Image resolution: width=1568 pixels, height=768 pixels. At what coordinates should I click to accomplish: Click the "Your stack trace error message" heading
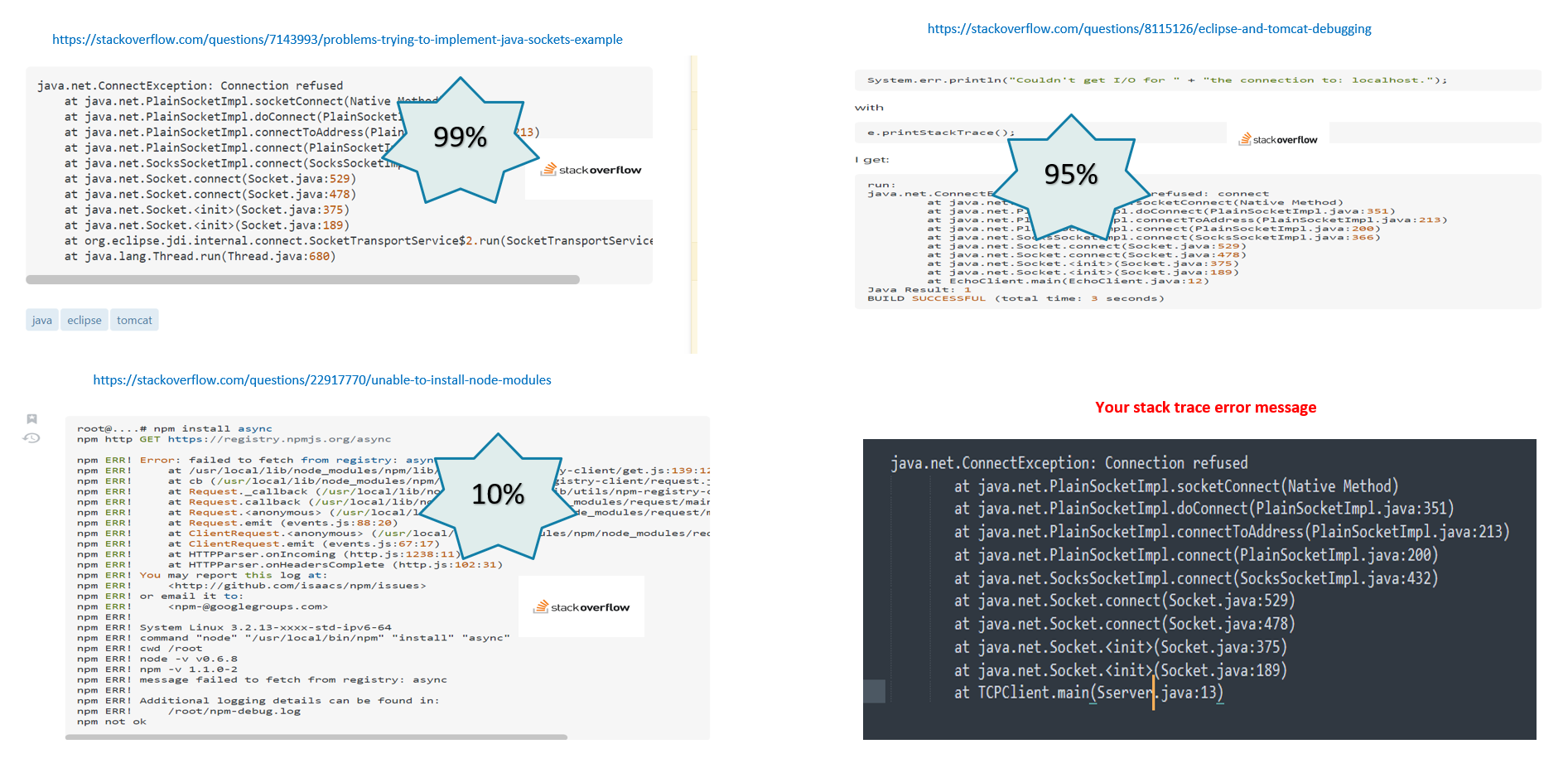tap(1206, 408)
